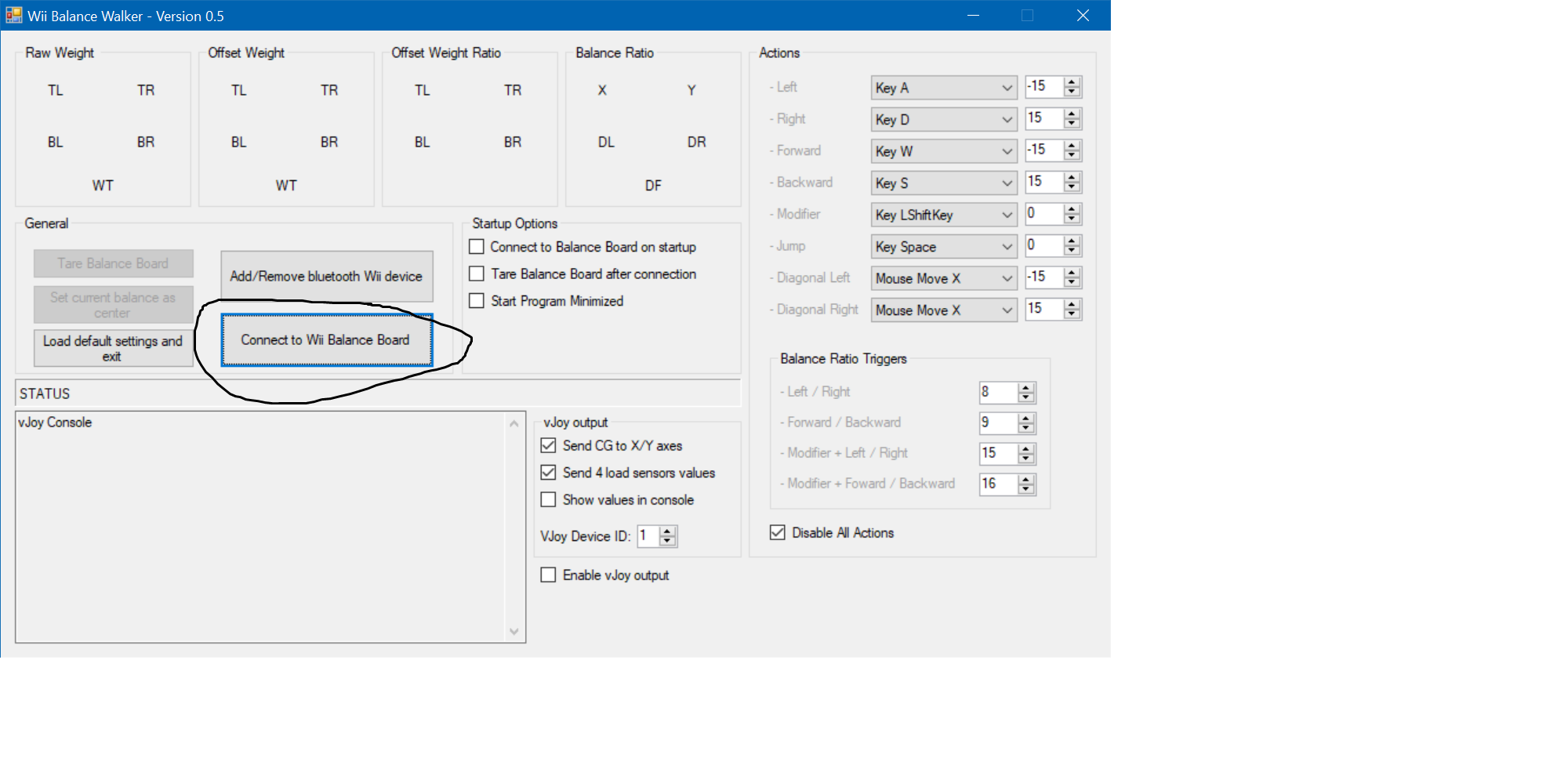Expand the Forward action Key W dropdown

pyautogui.click(x=944, y=151)
